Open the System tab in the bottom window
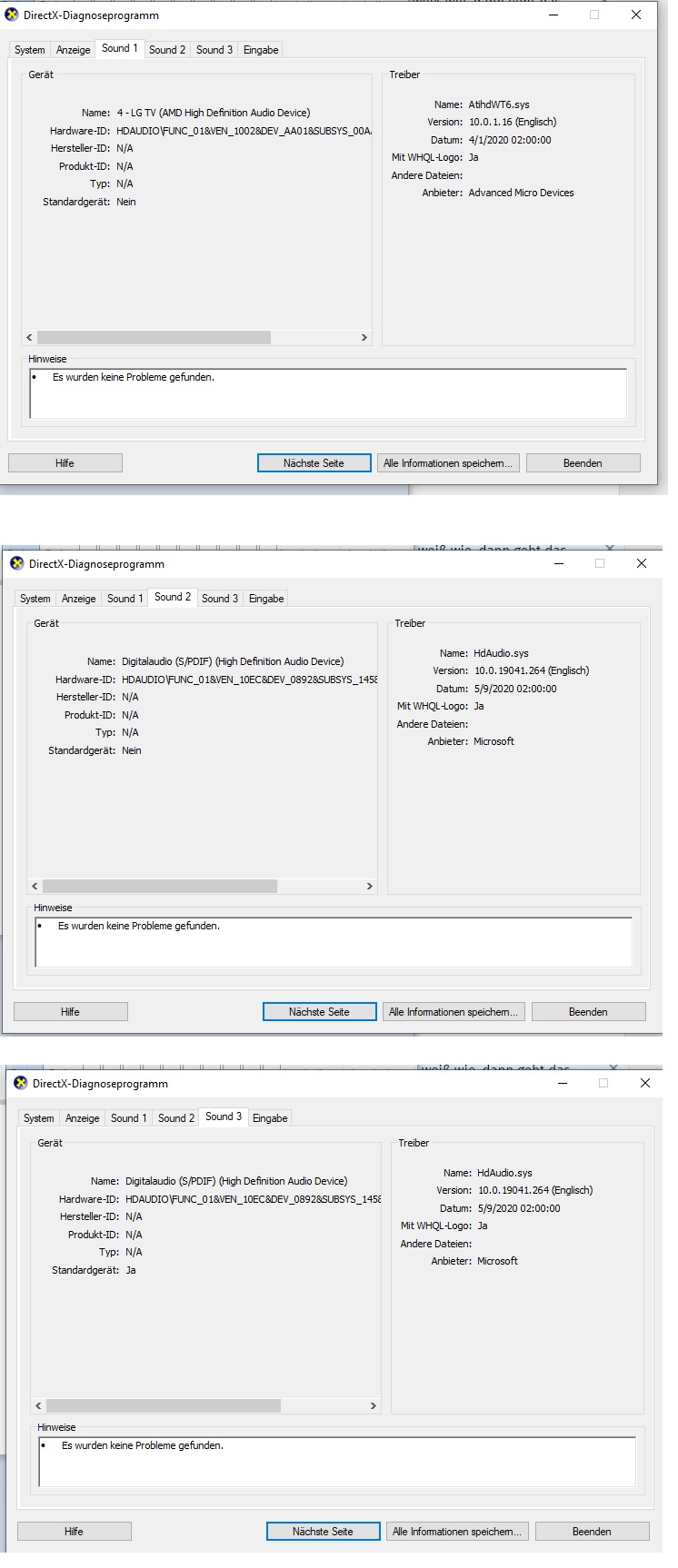 (x=39, y=1118)
